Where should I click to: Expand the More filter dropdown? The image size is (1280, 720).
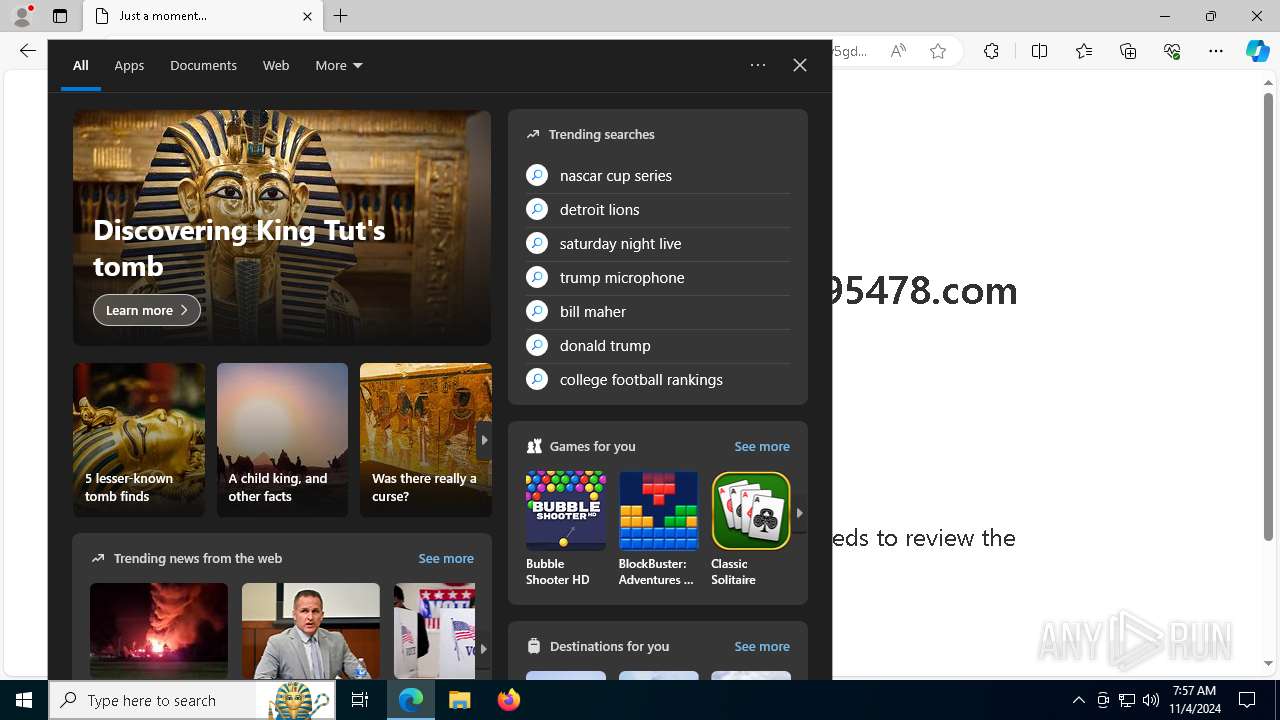coord(338,65)
